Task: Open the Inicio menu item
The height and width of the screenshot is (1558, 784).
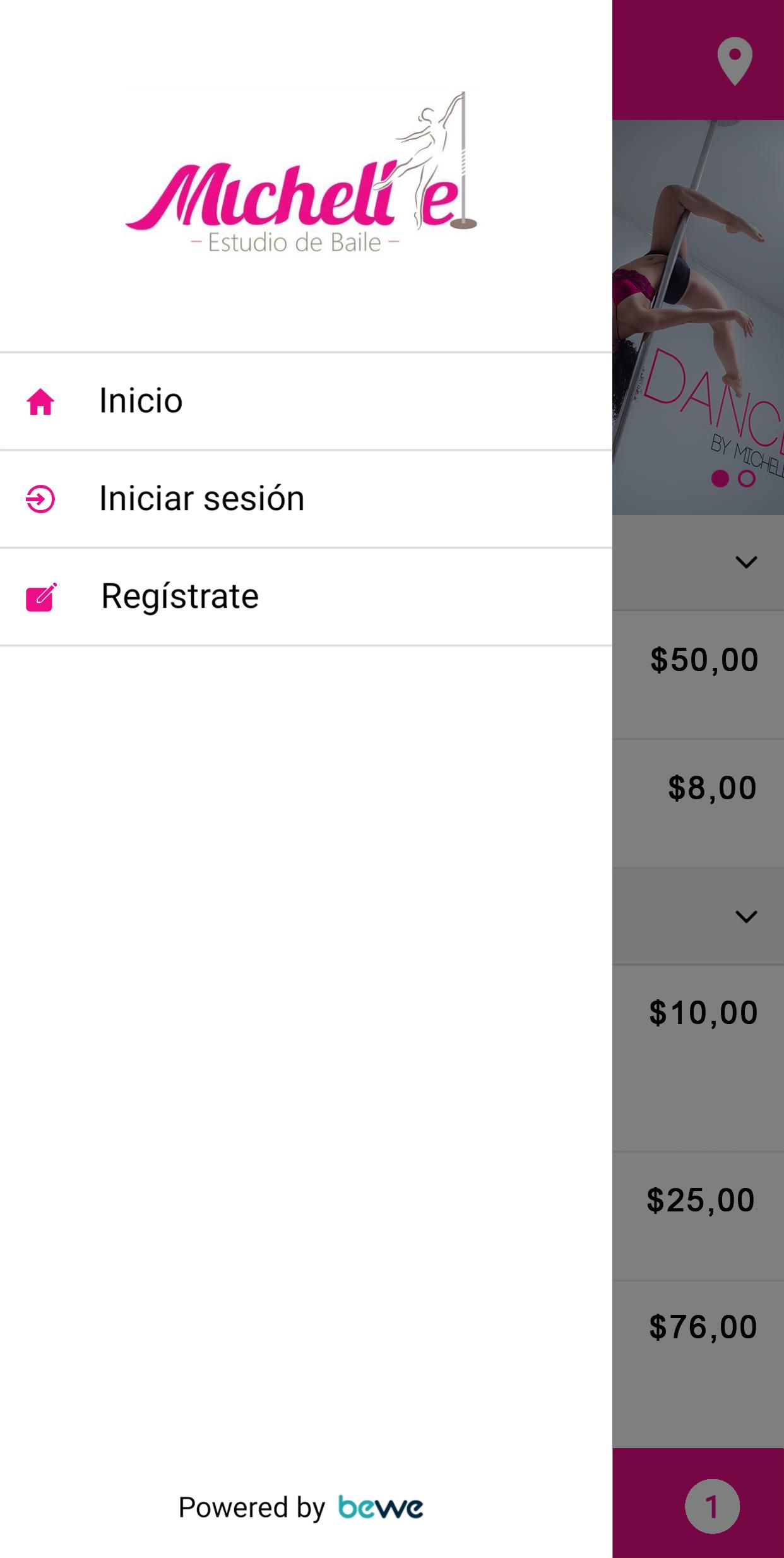Action: coord(306,401)
